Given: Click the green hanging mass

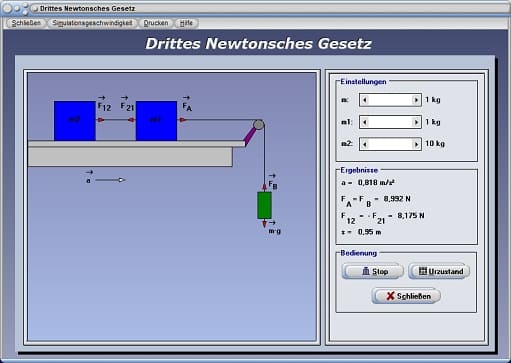Looking at the screenshot, I should coord(264,205).
